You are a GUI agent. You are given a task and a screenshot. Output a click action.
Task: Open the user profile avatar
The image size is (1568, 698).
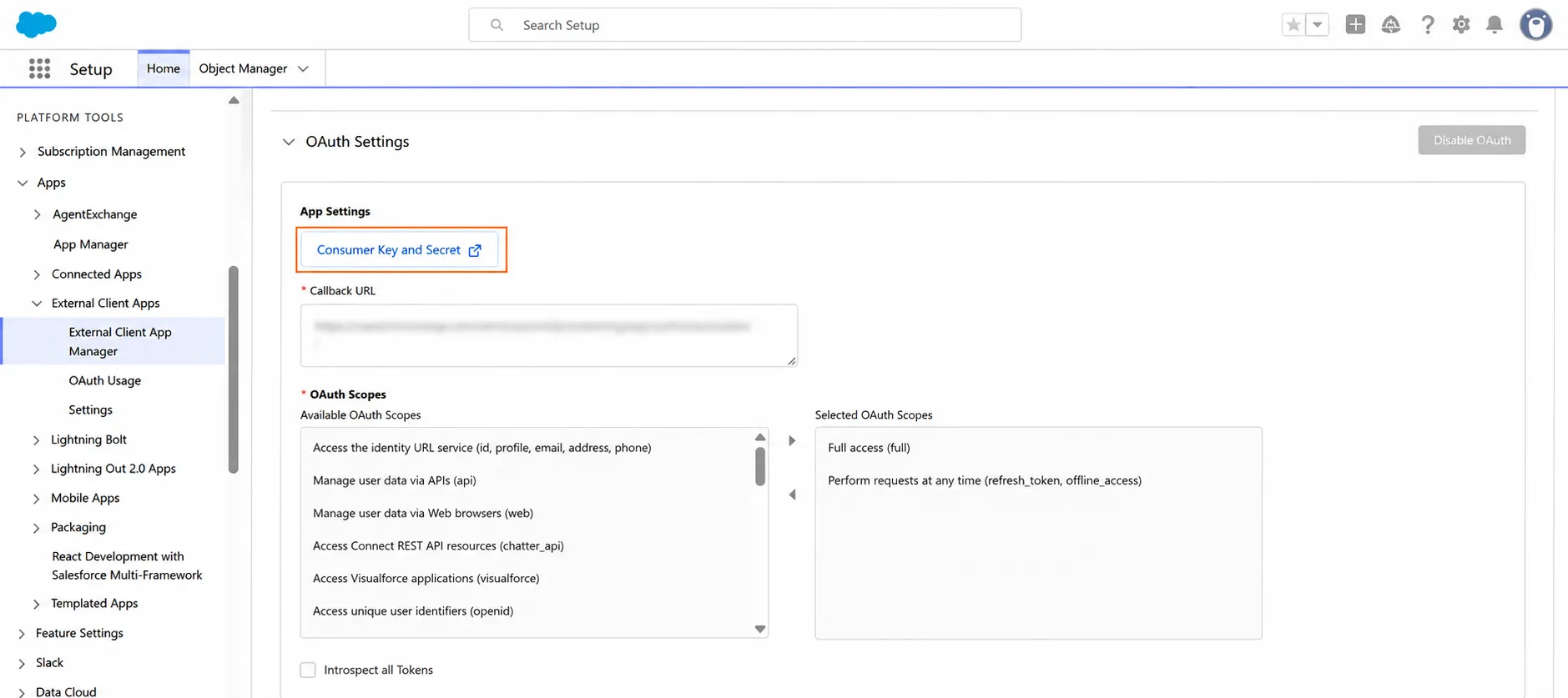pos(1535,25)
